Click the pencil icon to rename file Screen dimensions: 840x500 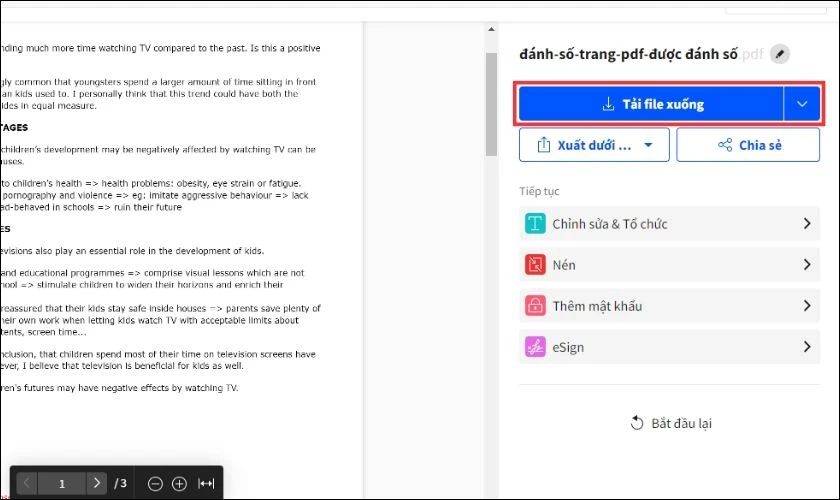point(780,54)
